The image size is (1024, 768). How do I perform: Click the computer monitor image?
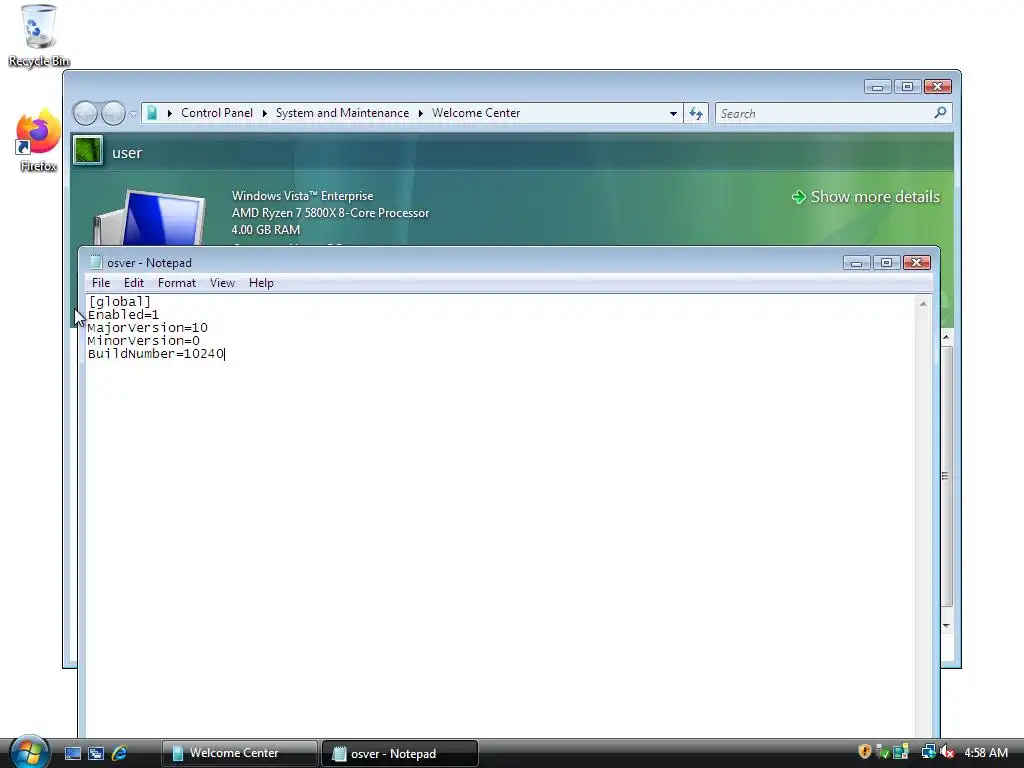pyautogui.click(x=149, y=217)
